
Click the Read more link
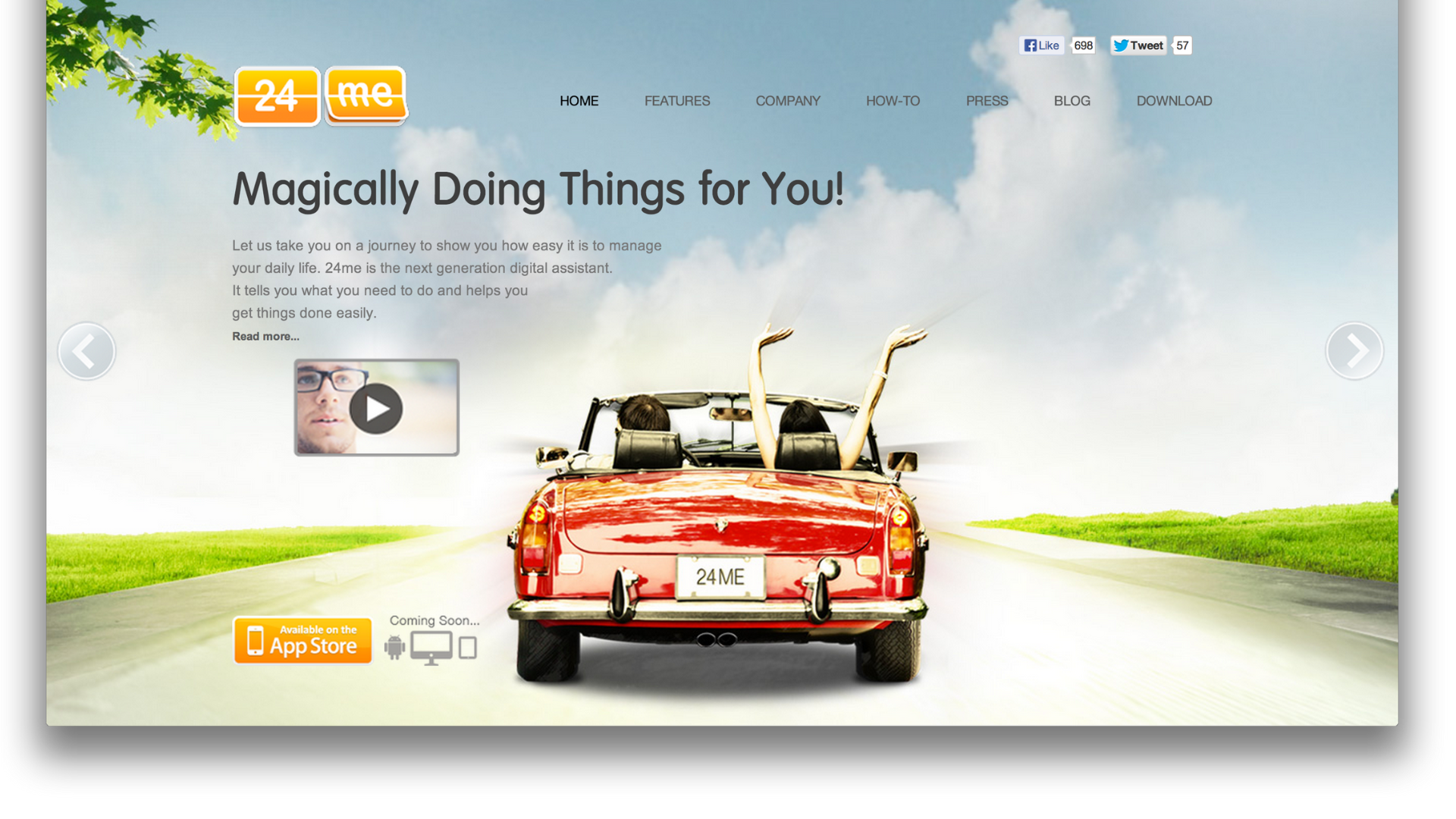(x=266, y=336)
